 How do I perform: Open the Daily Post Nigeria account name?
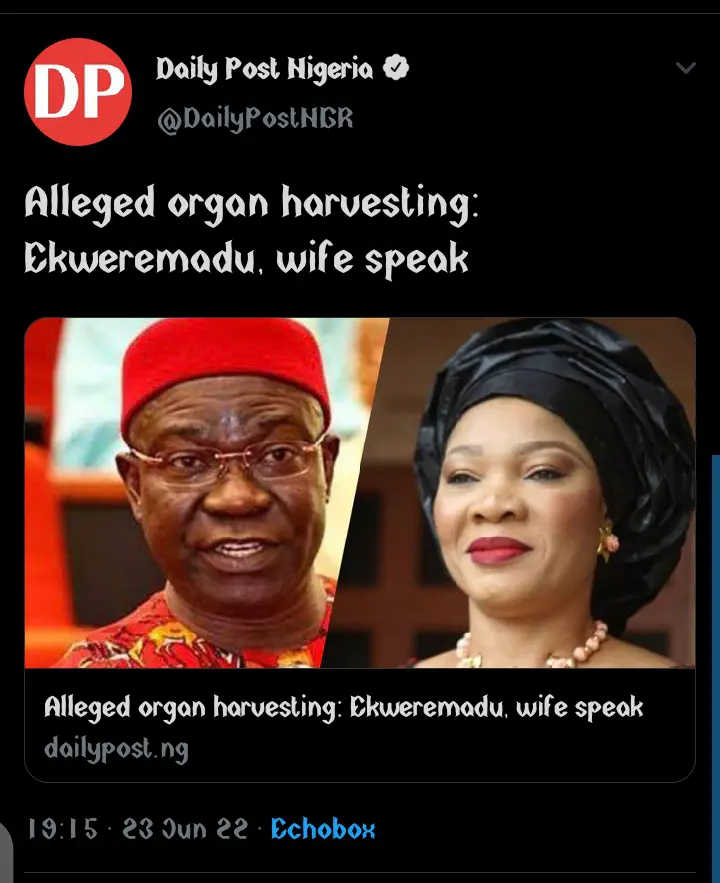(264, 69)
